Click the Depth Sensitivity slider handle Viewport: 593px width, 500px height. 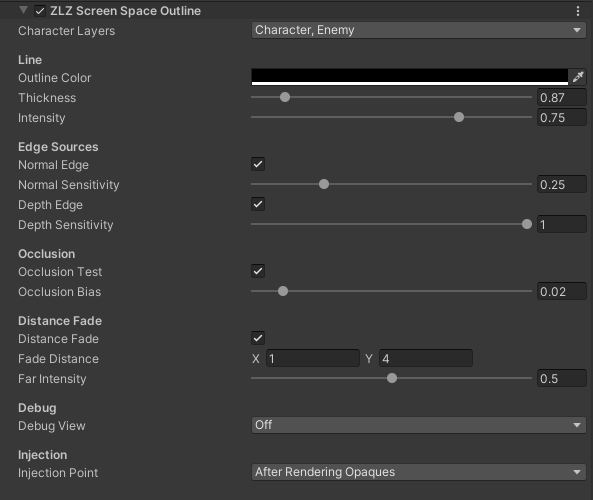526,224
